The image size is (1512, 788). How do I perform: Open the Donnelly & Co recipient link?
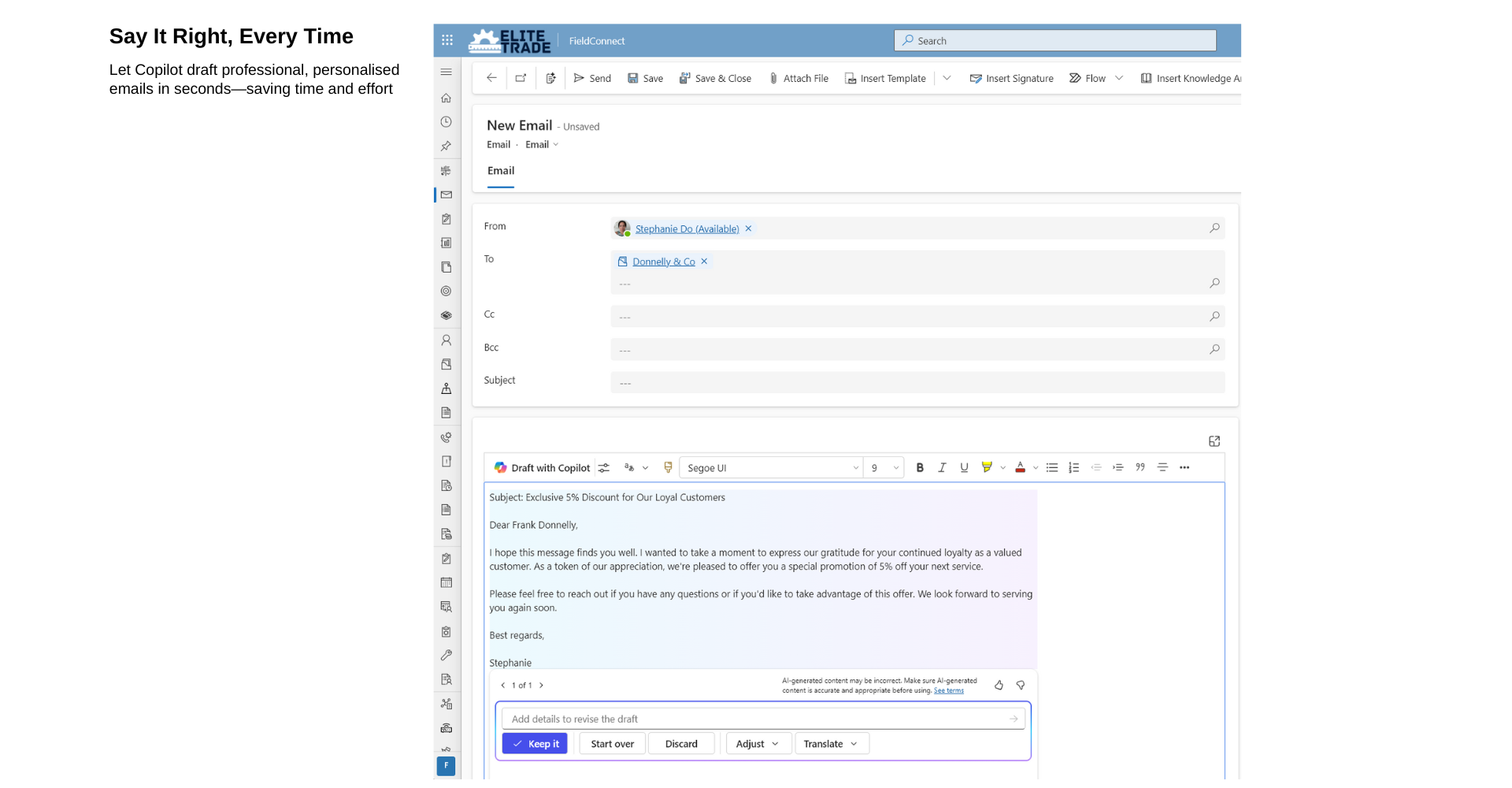(x=664, y=262)
